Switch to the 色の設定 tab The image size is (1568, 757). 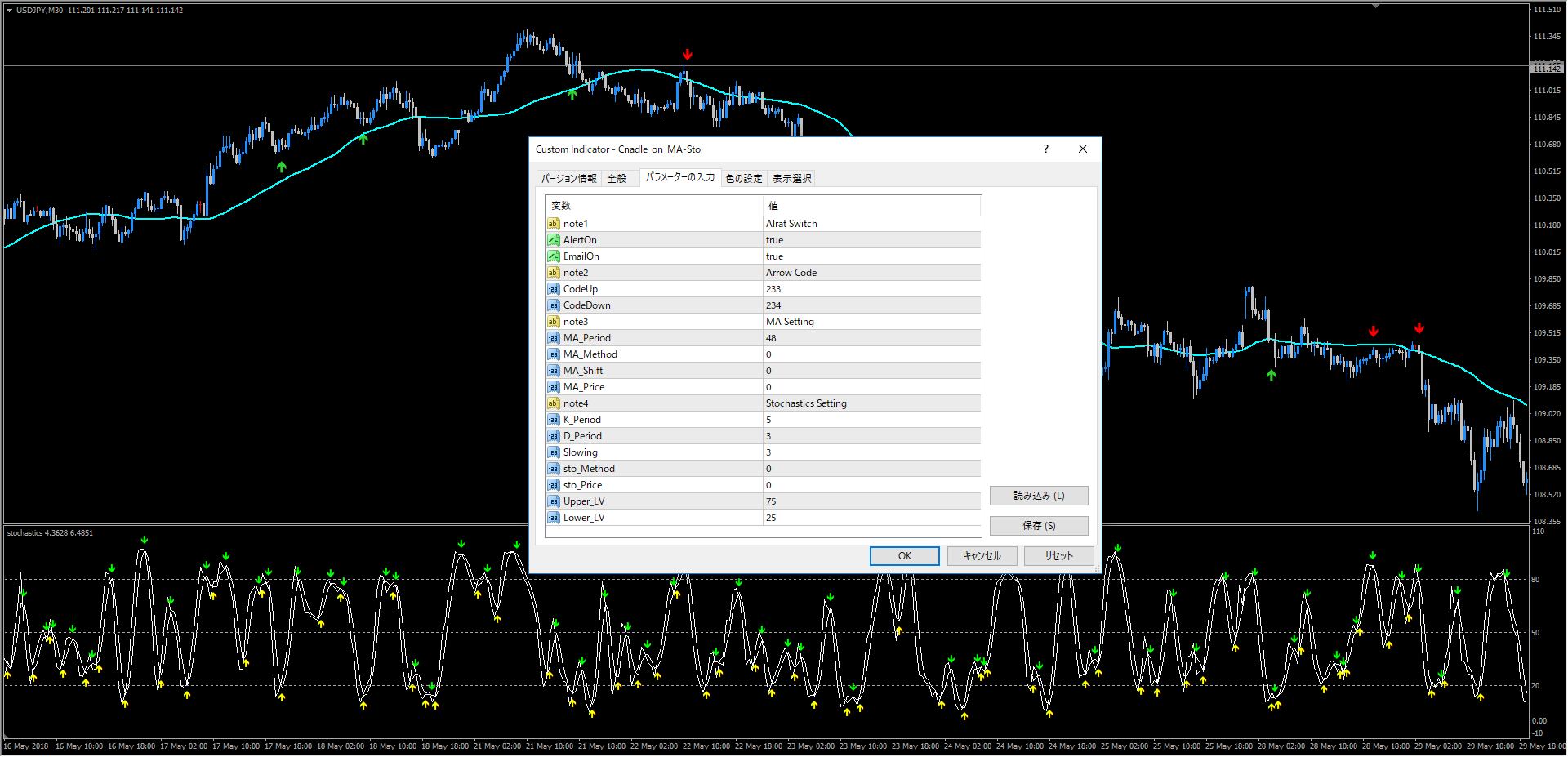click(743, 178)
